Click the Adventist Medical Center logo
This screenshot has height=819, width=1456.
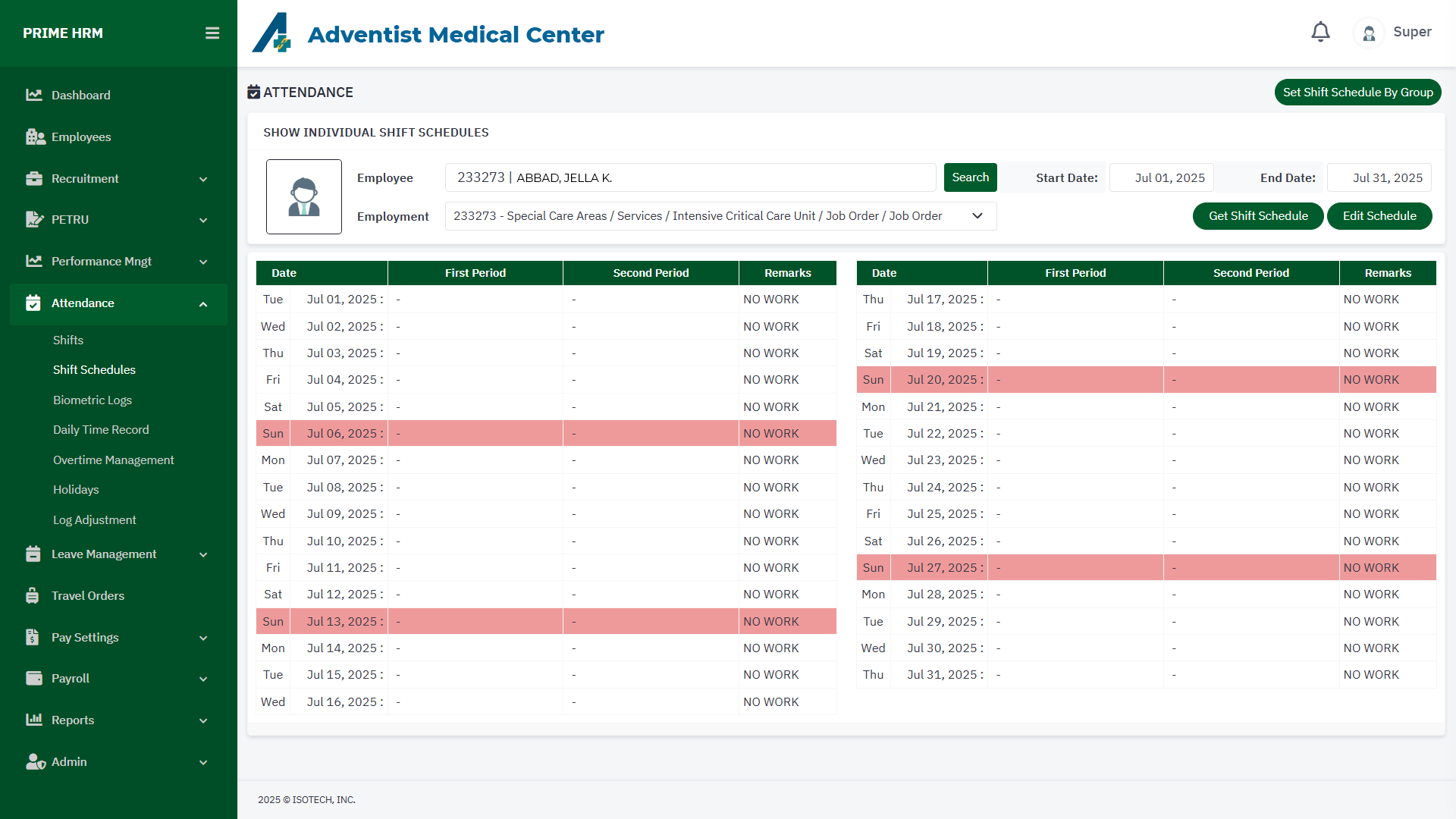(271, 33)
